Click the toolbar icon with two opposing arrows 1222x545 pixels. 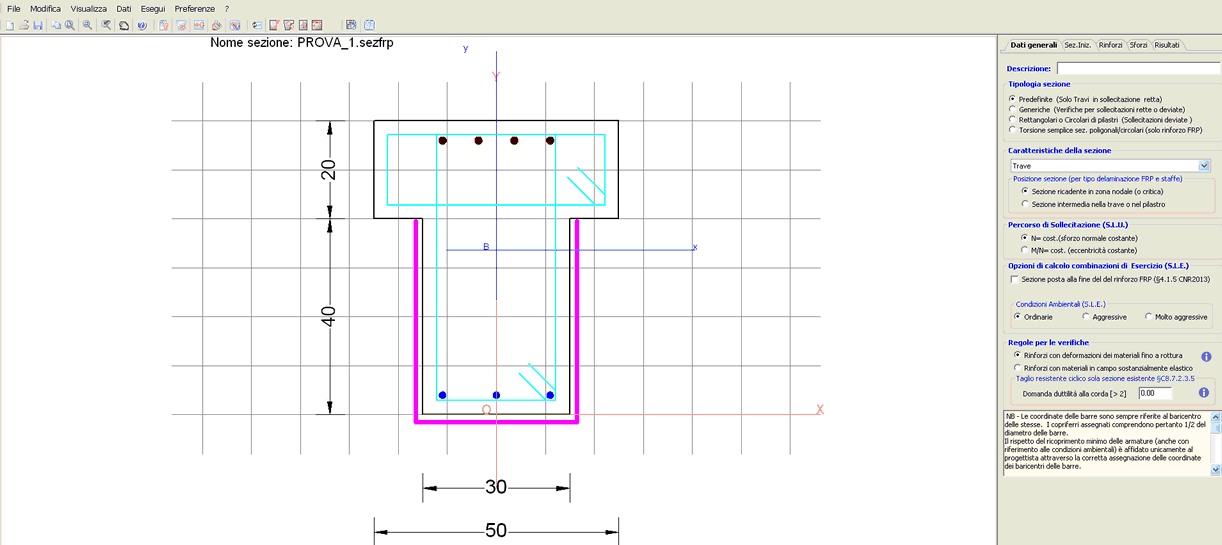pos(257,25)
